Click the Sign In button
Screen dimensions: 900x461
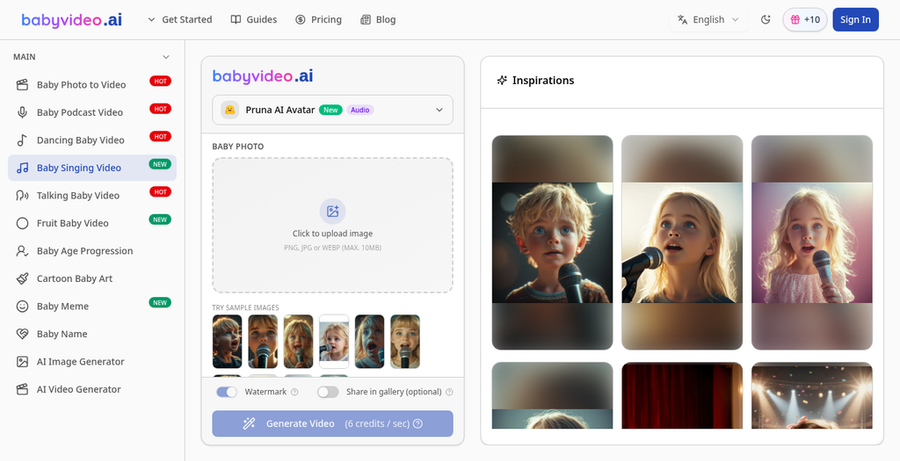[855, 20]
